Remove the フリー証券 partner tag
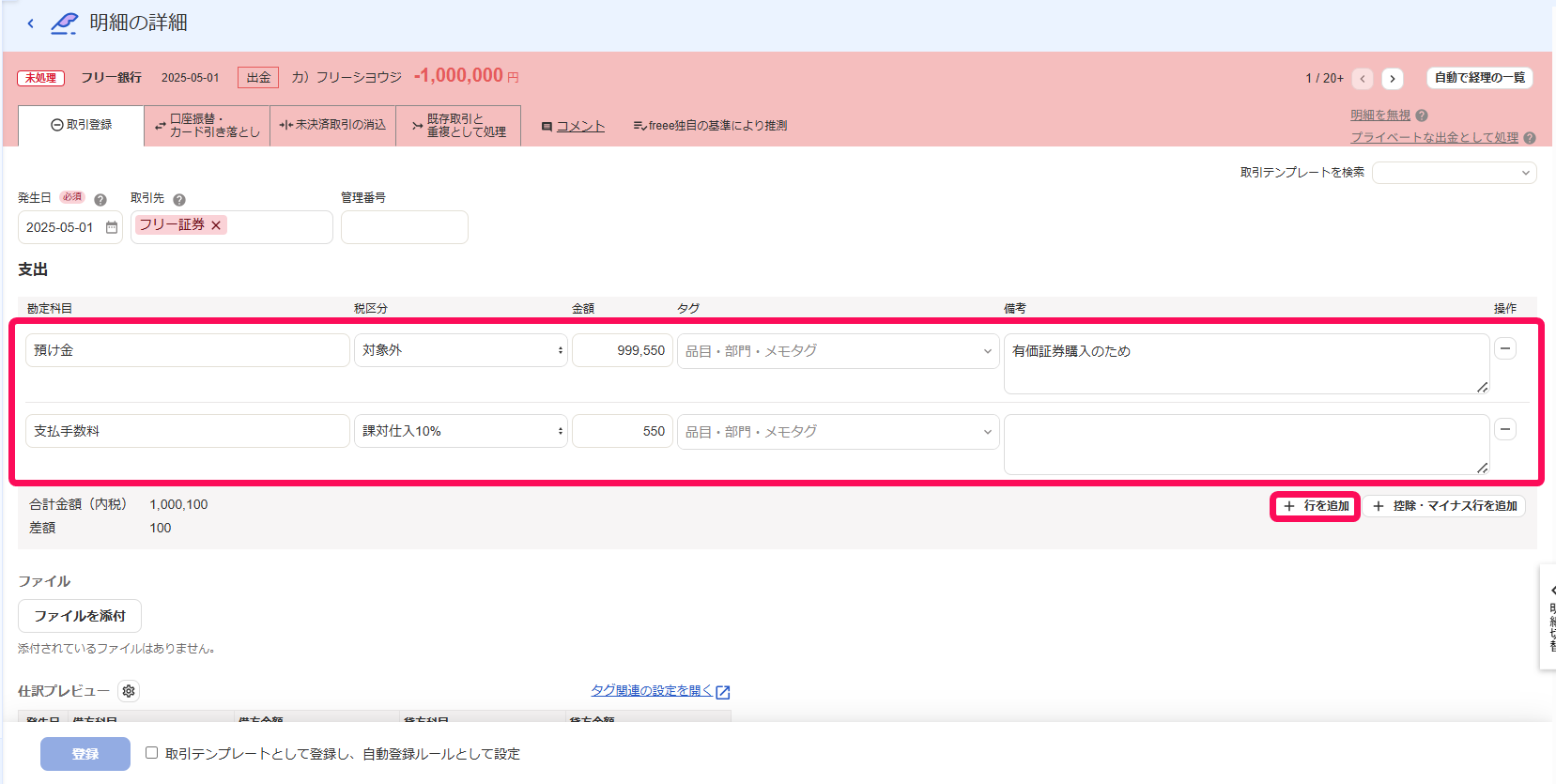The image size is (1556, 784). (x=216, y=225)
